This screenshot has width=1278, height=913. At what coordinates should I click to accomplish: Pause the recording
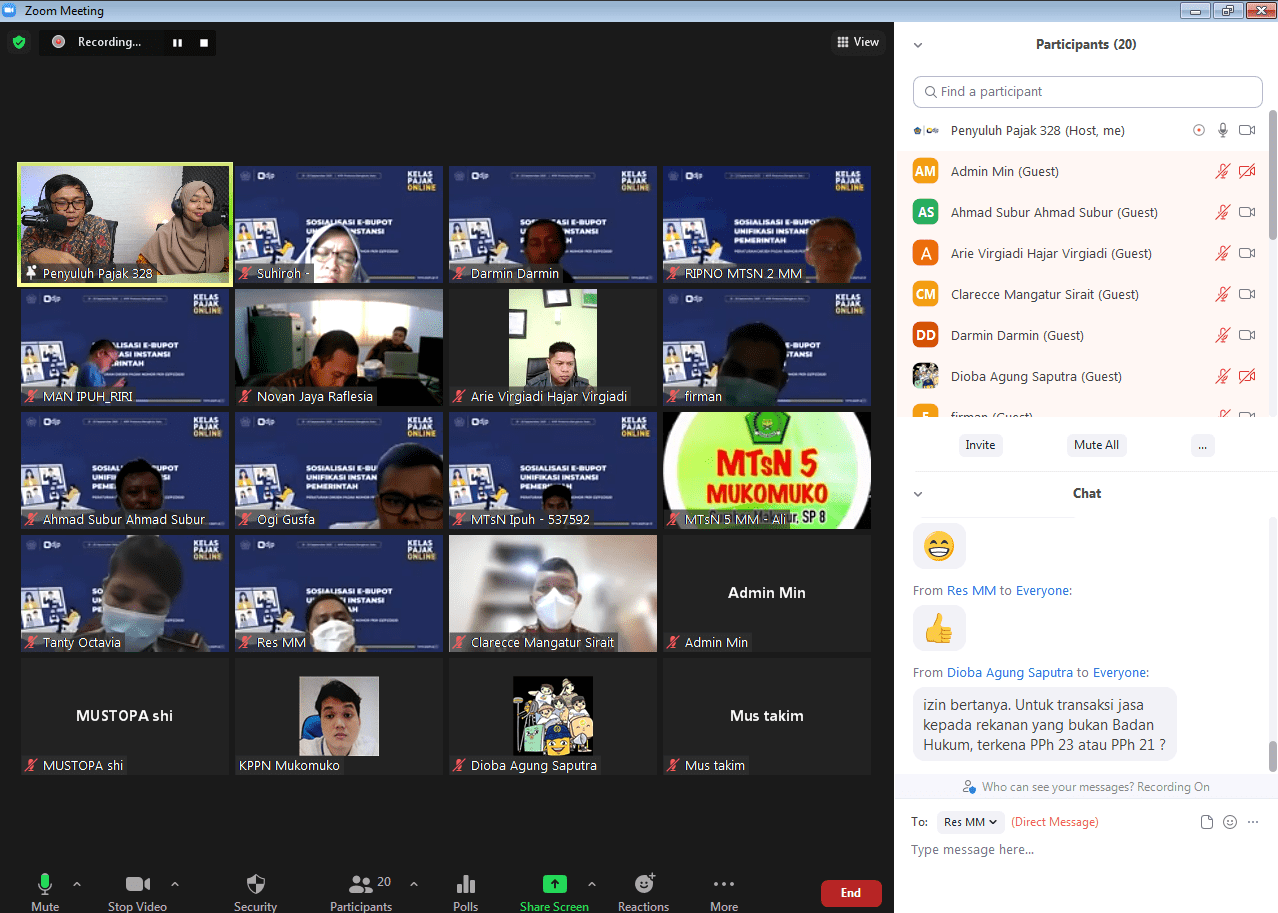[x=177, y=43]
